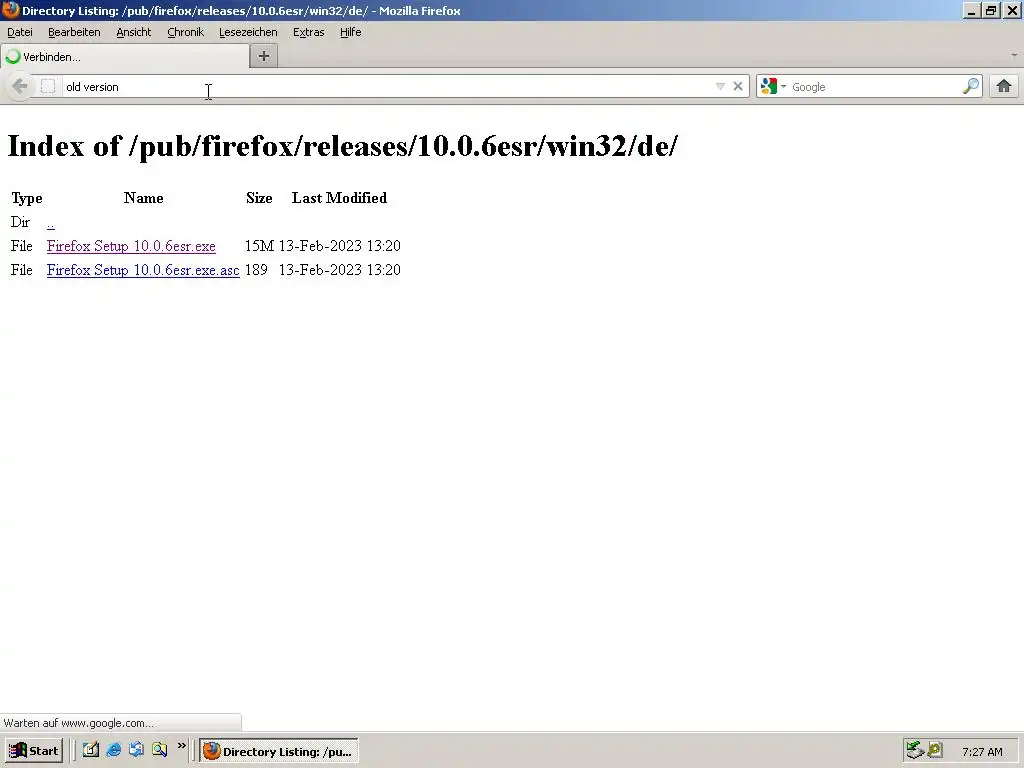Screen dimensions: 1024x768
Task: Expand quick launch overflow chevron
Action: pos(182,746)
